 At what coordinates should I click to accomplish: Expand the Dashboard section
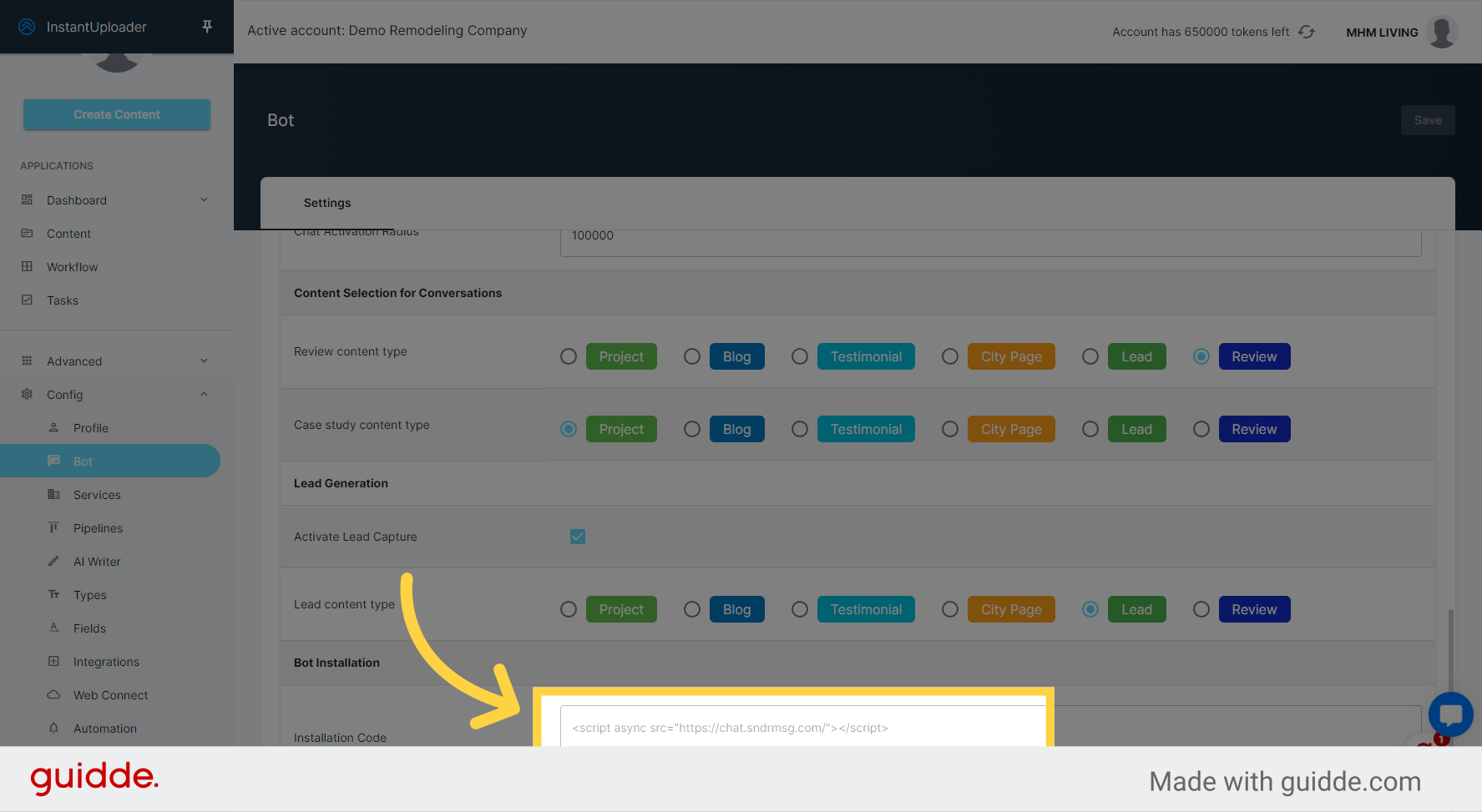click(x=204, y=199)
